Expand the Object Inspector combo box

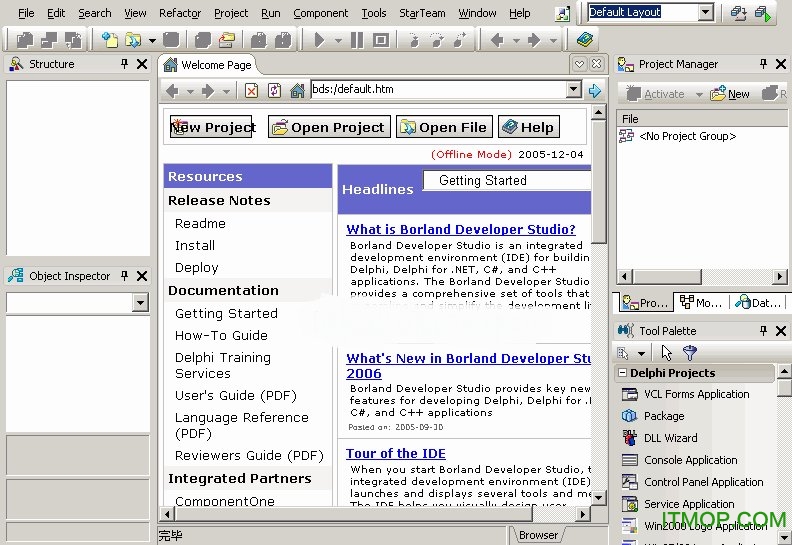(140, 303)
